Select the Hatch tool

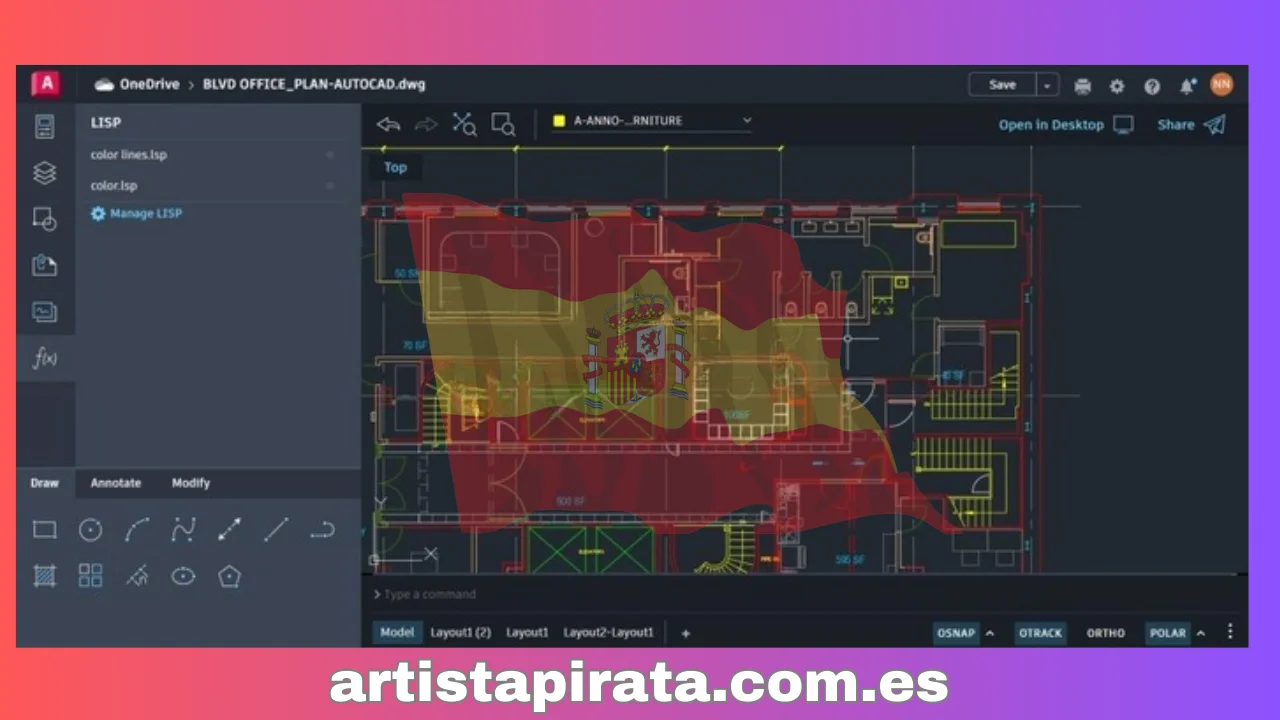click(44, 576)
